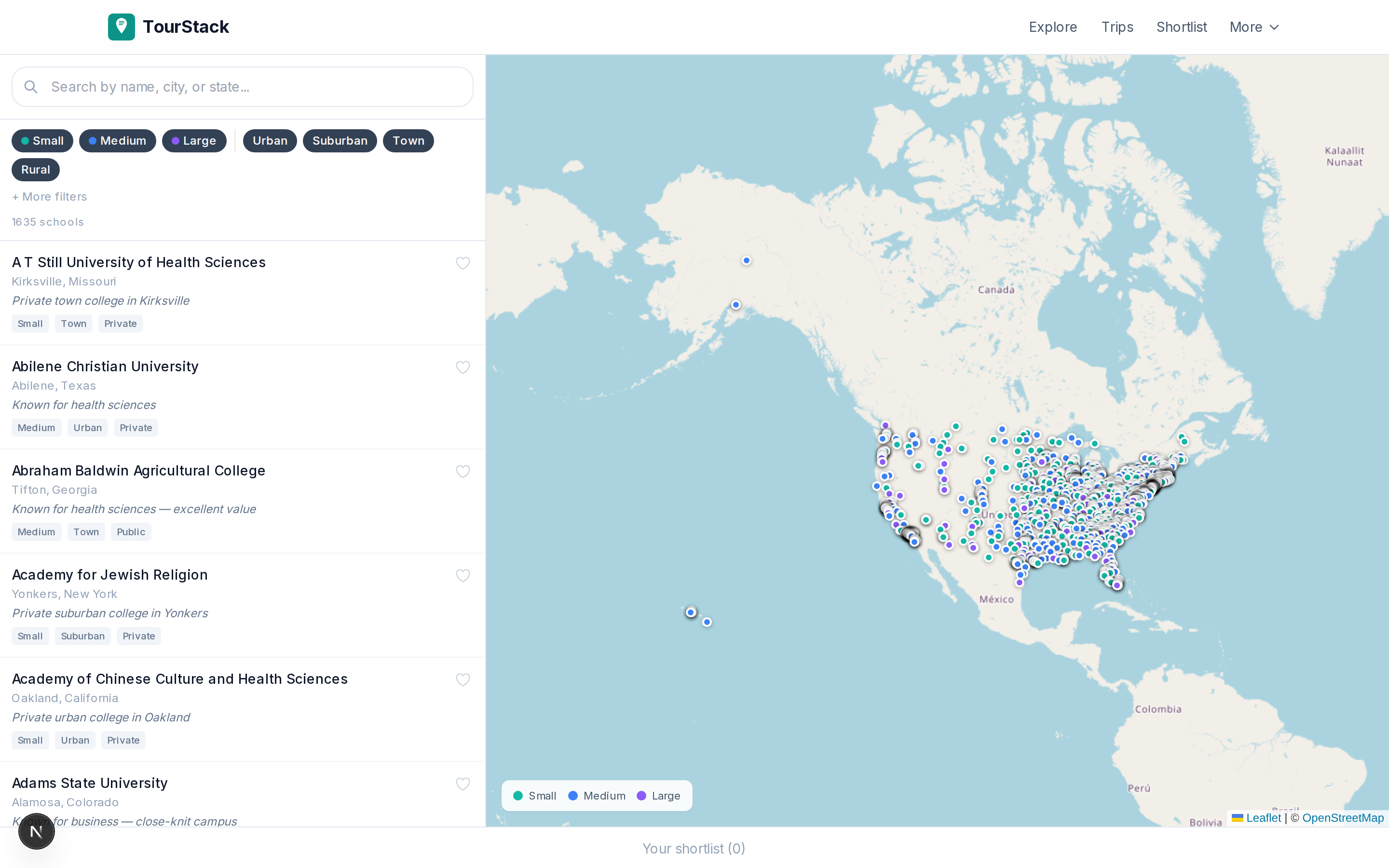Image resolution: width=1389 pixels, height=868 pixels.
Task: Click the Large purple legend swatch
Action: pos(642,796)
